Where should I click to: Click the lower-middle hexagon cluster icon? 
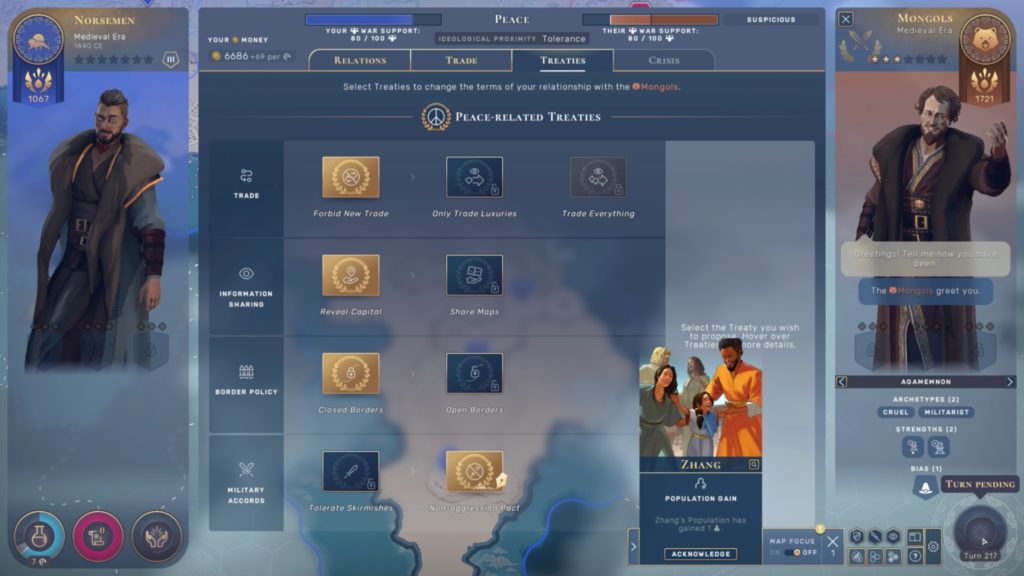pyautogui.click(x=875, y=556)
